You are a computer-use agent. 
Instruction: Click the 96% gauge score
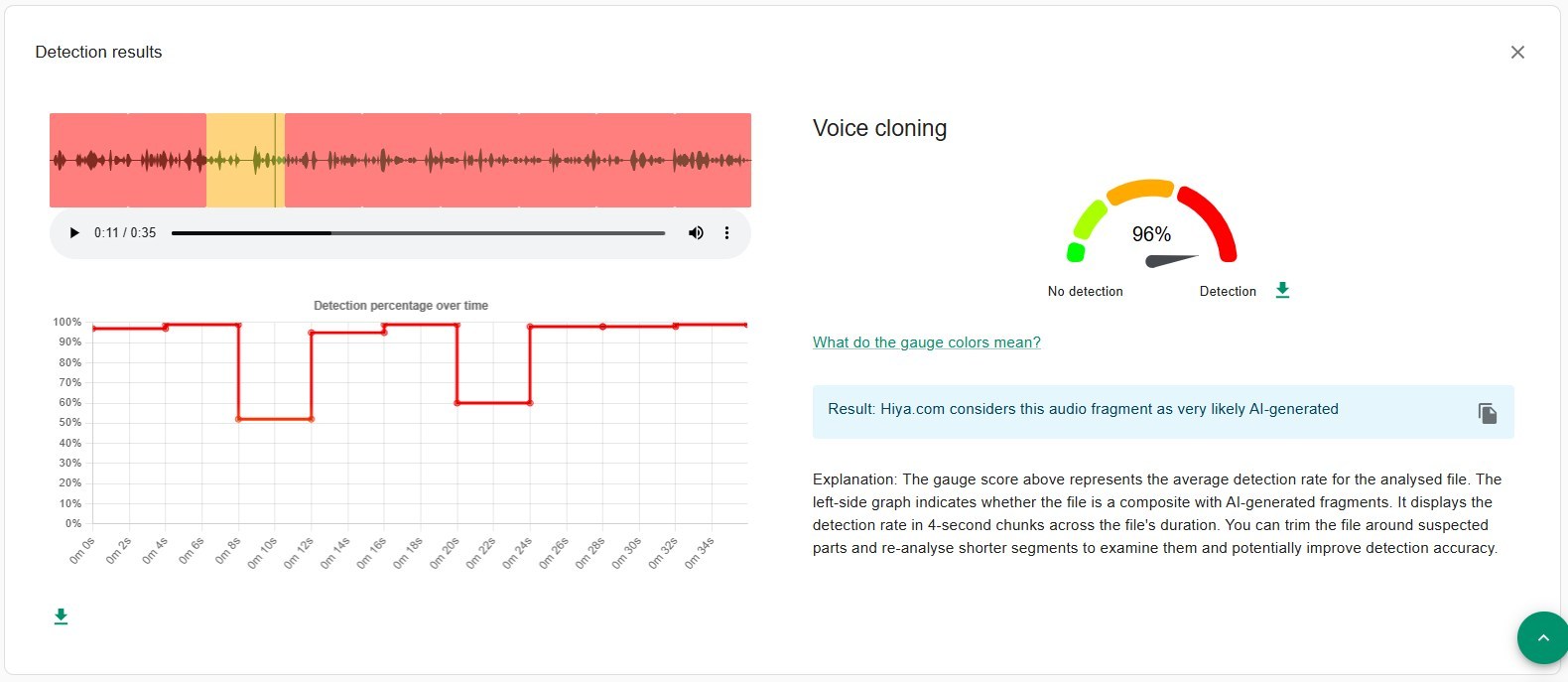[1151, 234]
